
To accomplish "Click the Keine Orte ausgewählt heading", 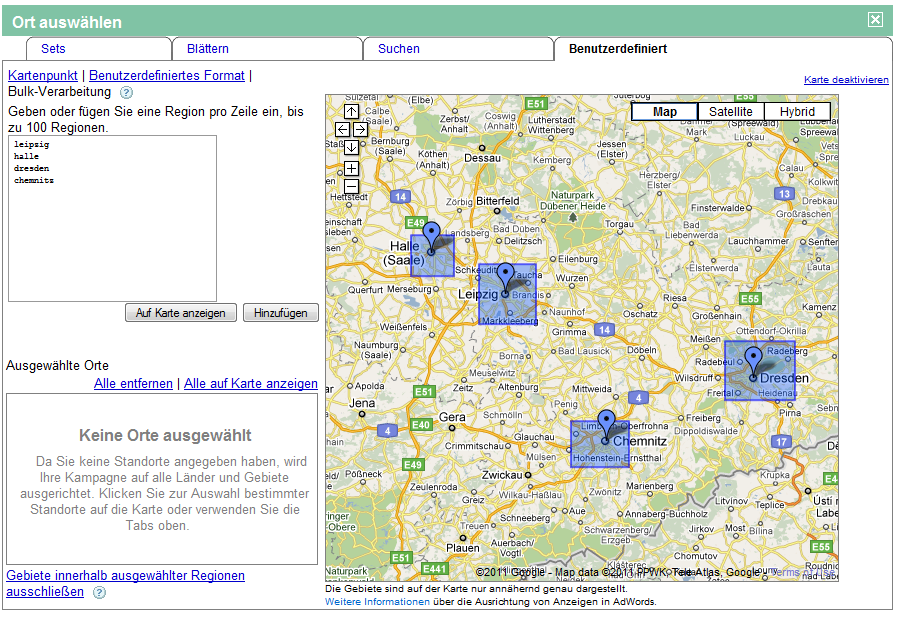I will pyautogui.click(x=165, y=436).
